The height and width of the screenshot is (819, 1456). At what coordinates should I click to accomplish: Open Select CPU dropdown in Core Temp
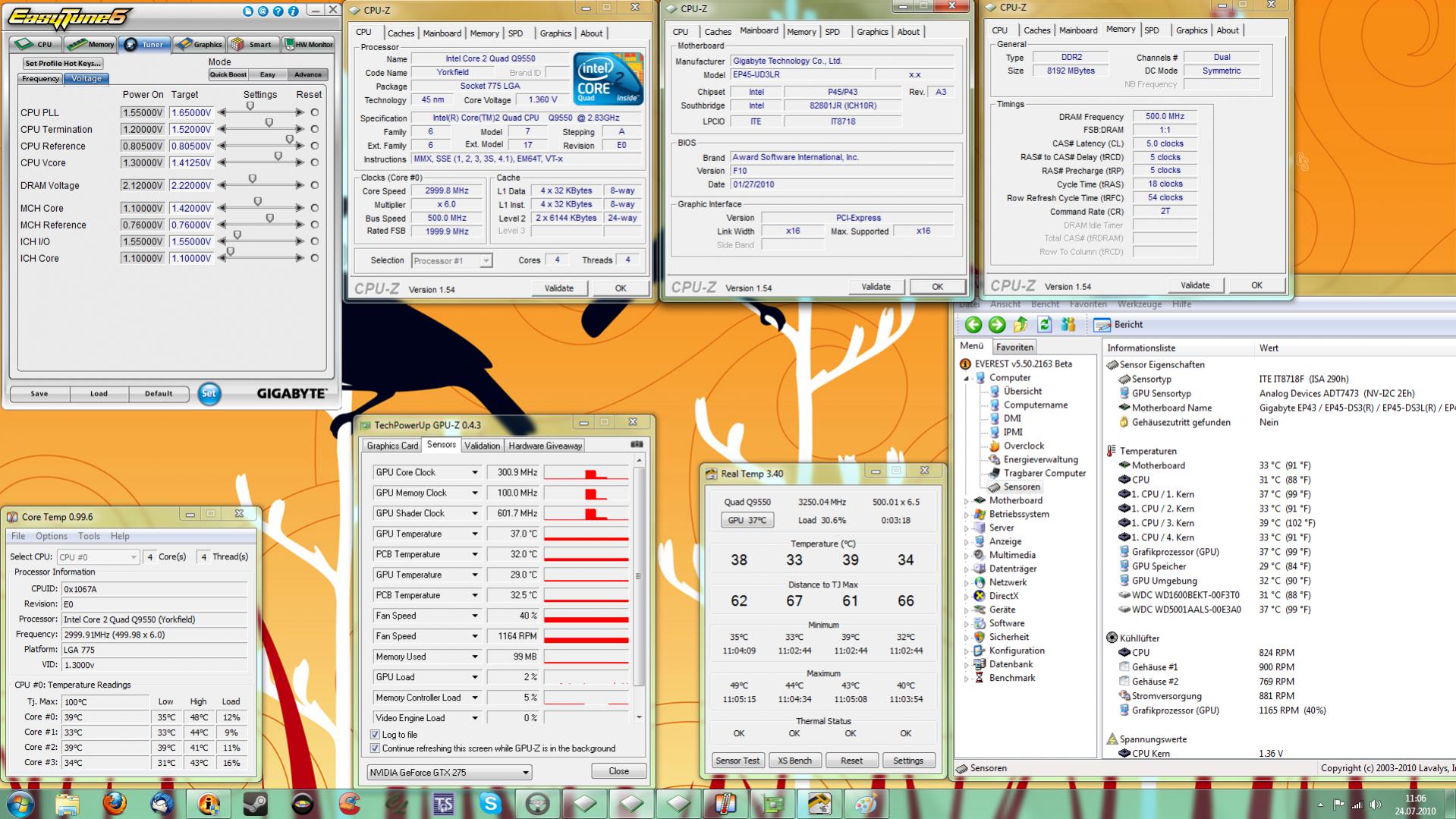point(98,557)
